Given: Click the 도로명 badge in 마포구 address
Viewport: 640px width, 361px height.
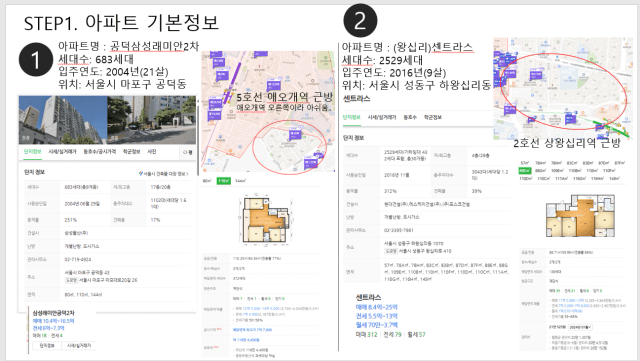Looking at the screenshot, I should [x=71, y=280].
